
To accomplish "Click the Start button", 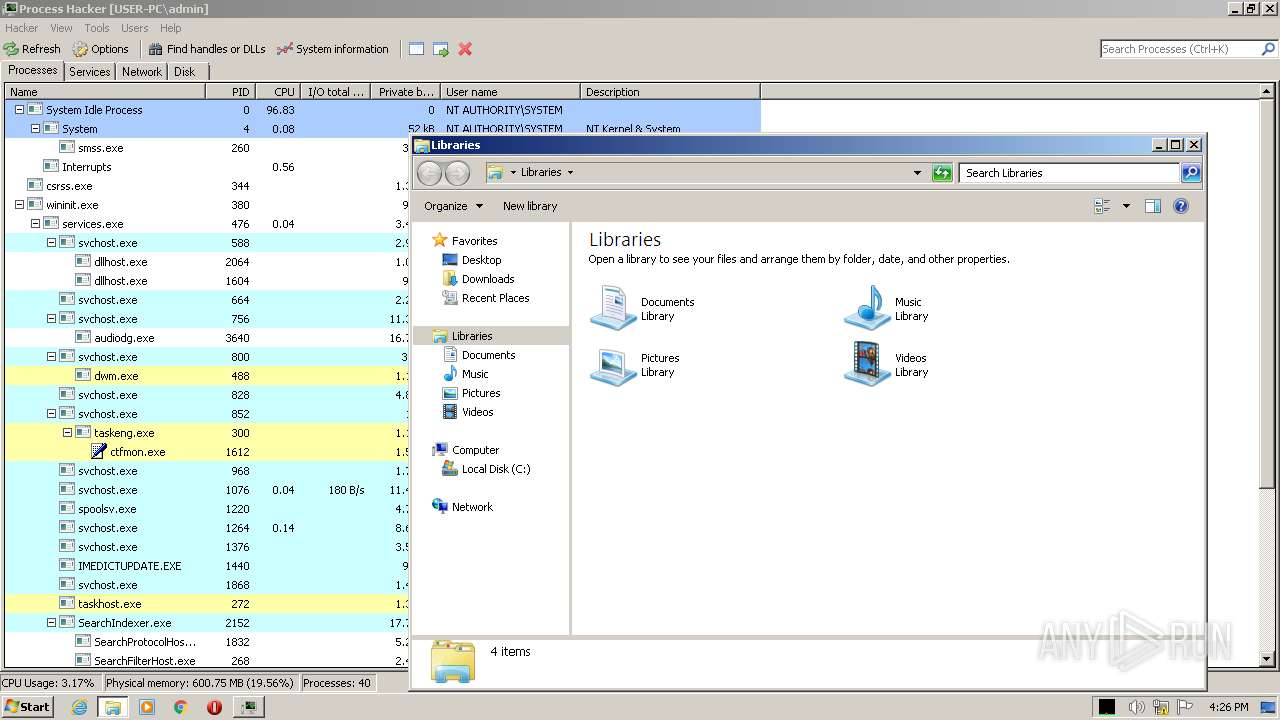I will 28,707.
